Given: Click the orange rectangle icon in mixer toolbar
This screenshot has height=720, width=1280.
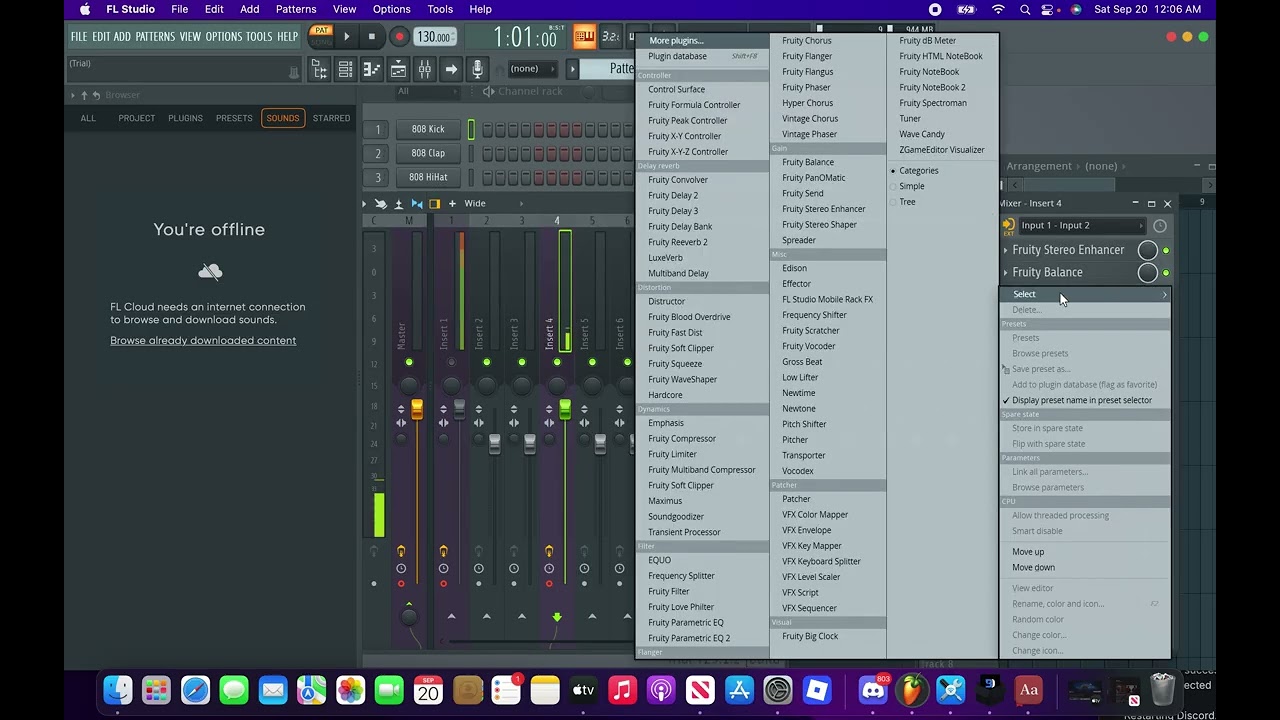Looking at the screenshot, I should (x=434, y=203).
